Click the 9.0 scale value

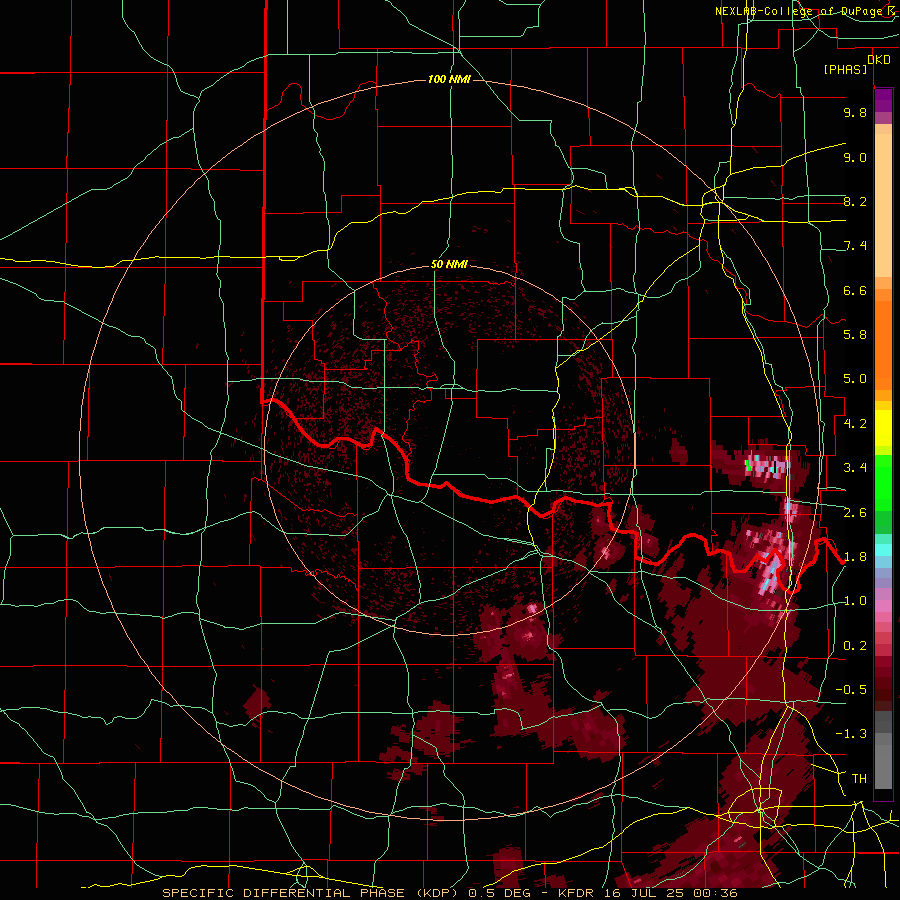coord(855,157)
